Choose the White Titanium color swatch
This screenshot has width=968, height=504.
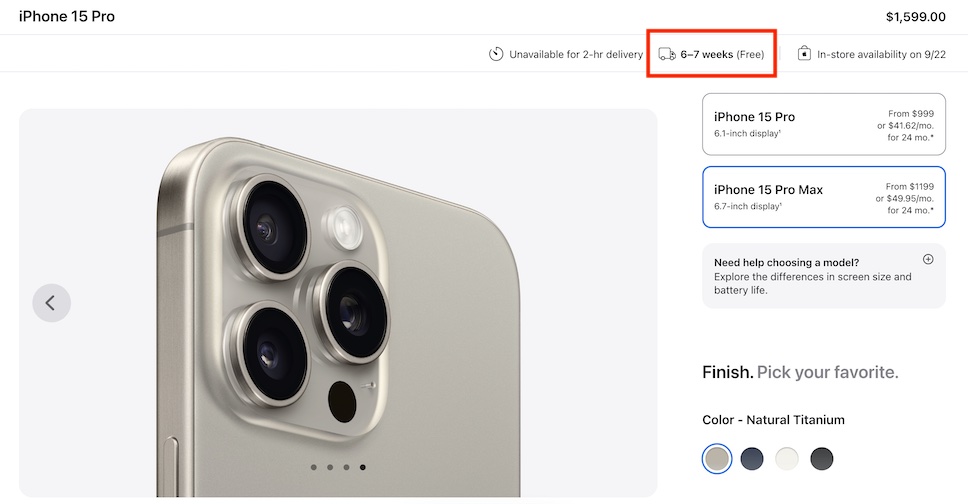click(x=787, y=459)
